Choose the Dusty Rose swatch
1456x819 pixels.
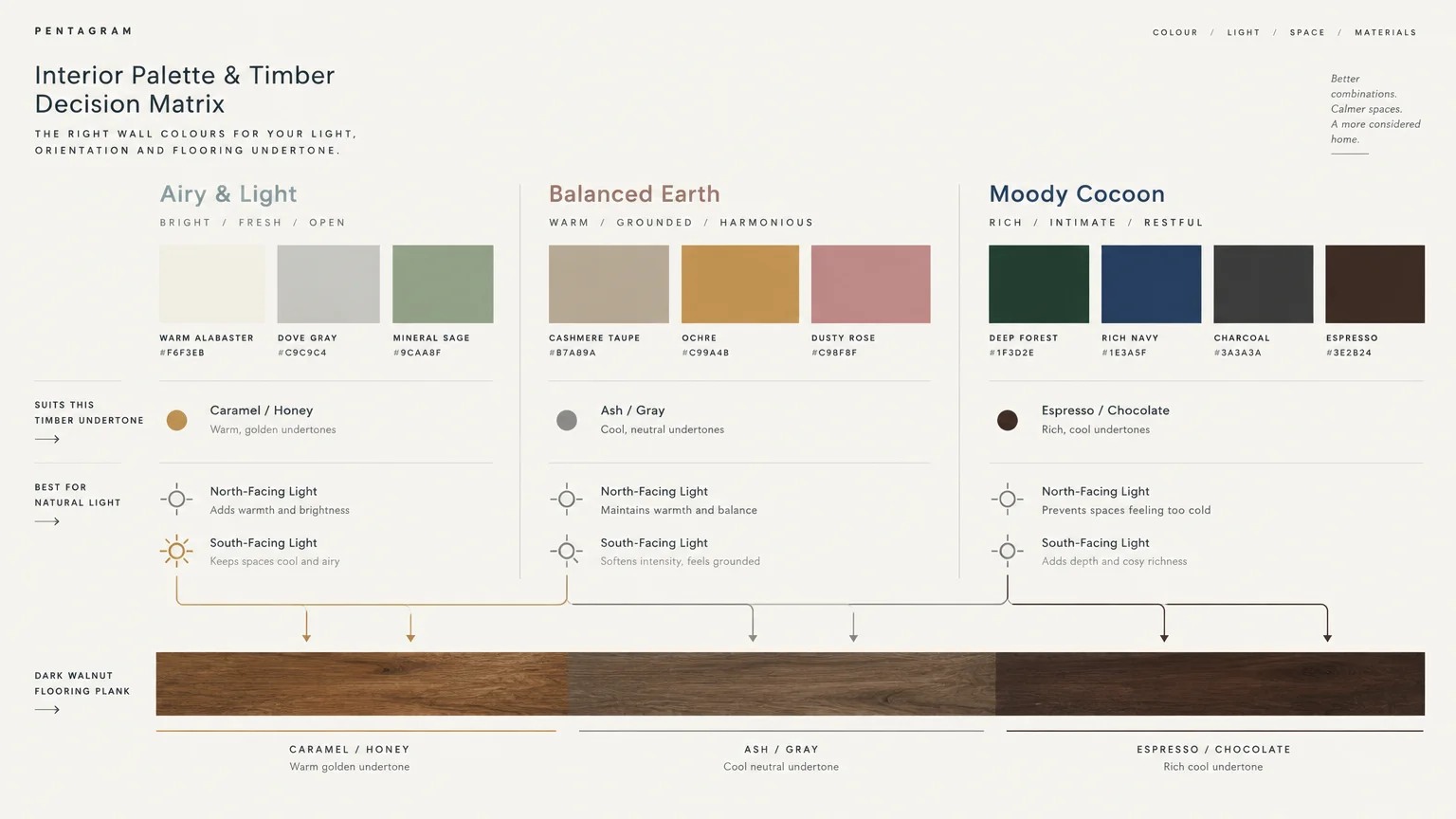click(871, 284)
